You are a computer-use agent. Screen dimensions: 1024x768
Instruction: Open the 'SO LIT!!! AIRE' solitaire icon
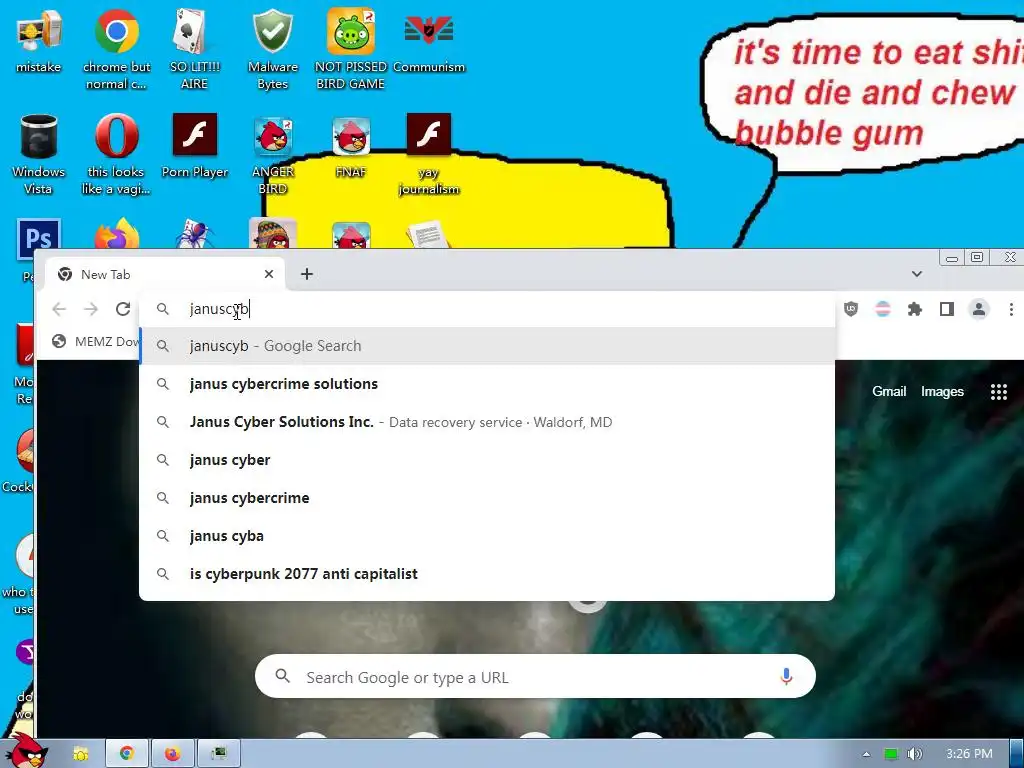pos(194,49)
